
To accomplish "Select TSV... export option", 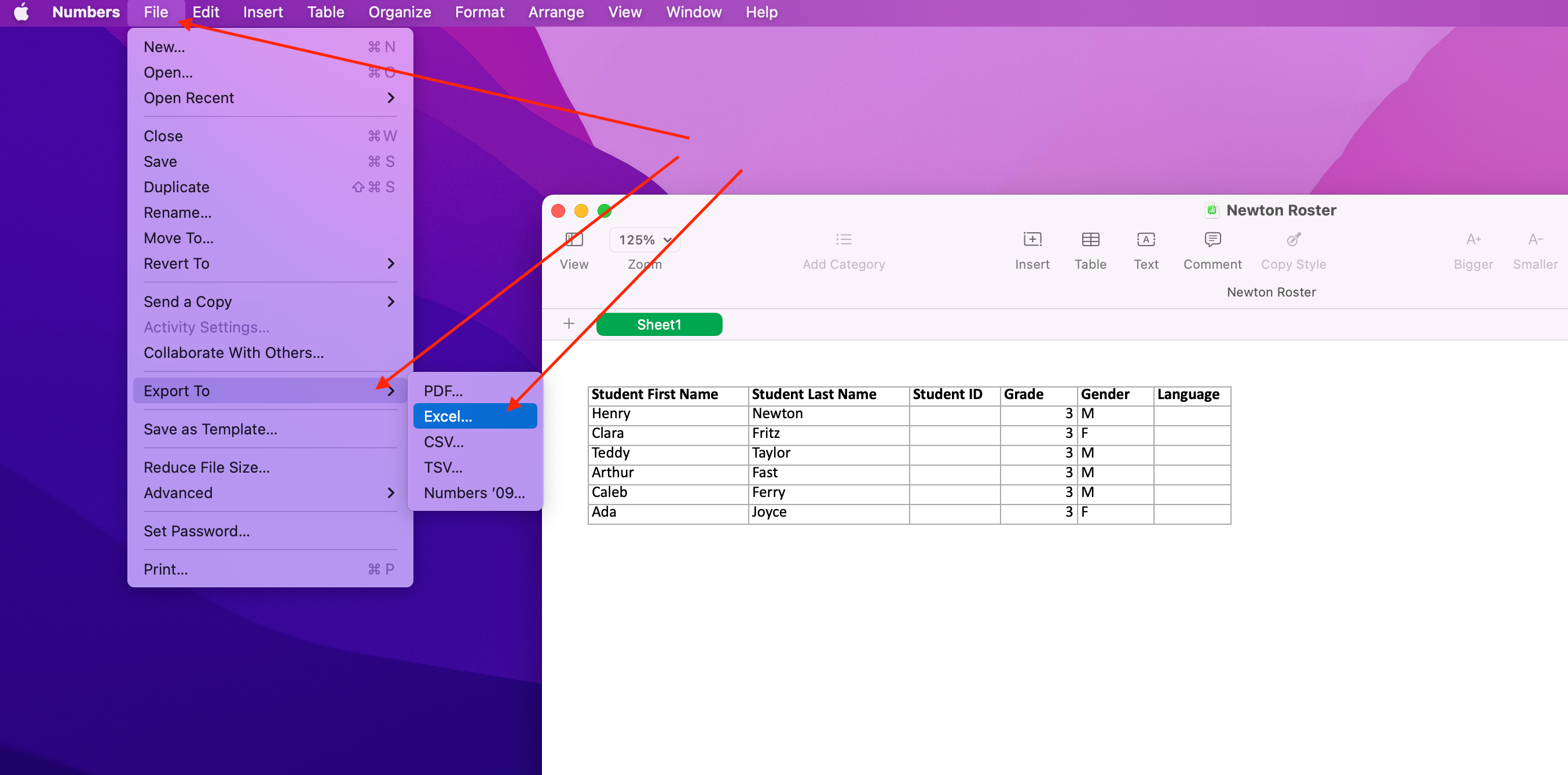I will point(475,467).
